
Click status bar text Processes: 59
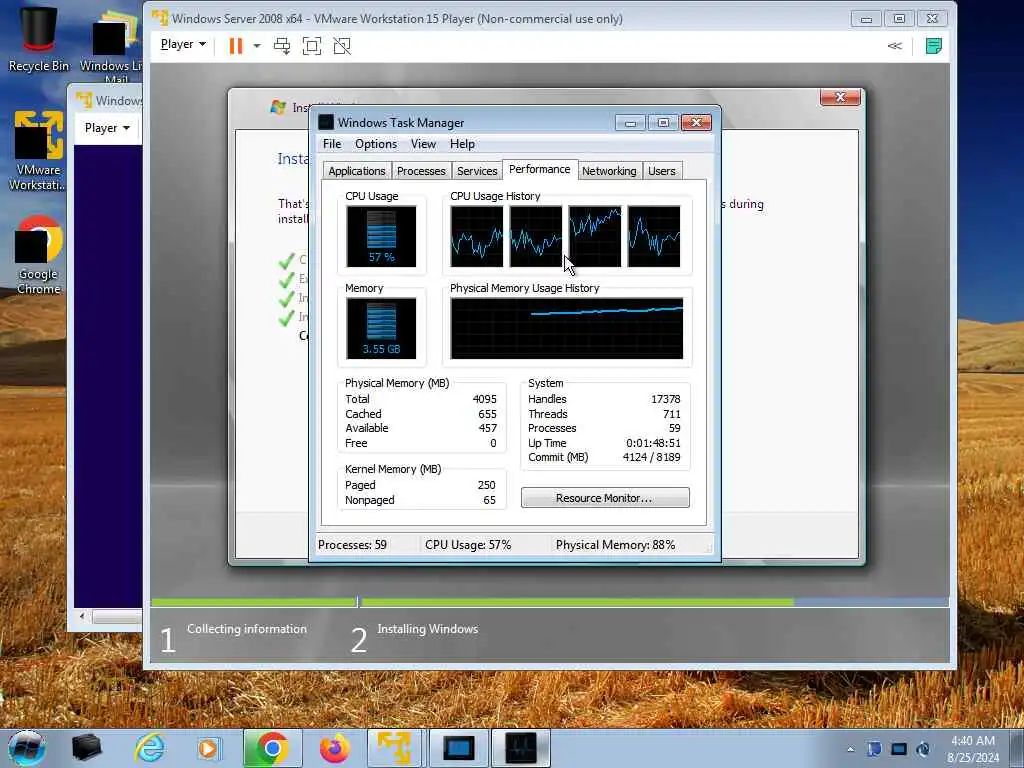click(x=352, y=545)
